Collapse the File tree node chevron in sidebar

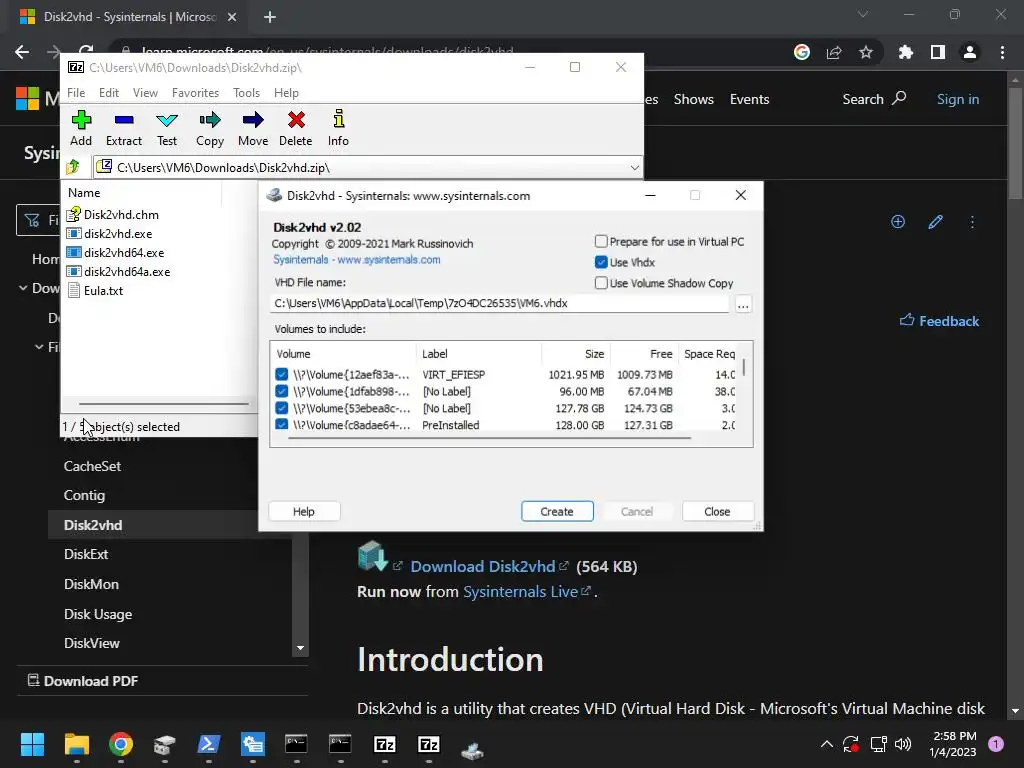[x=39, y=347]
